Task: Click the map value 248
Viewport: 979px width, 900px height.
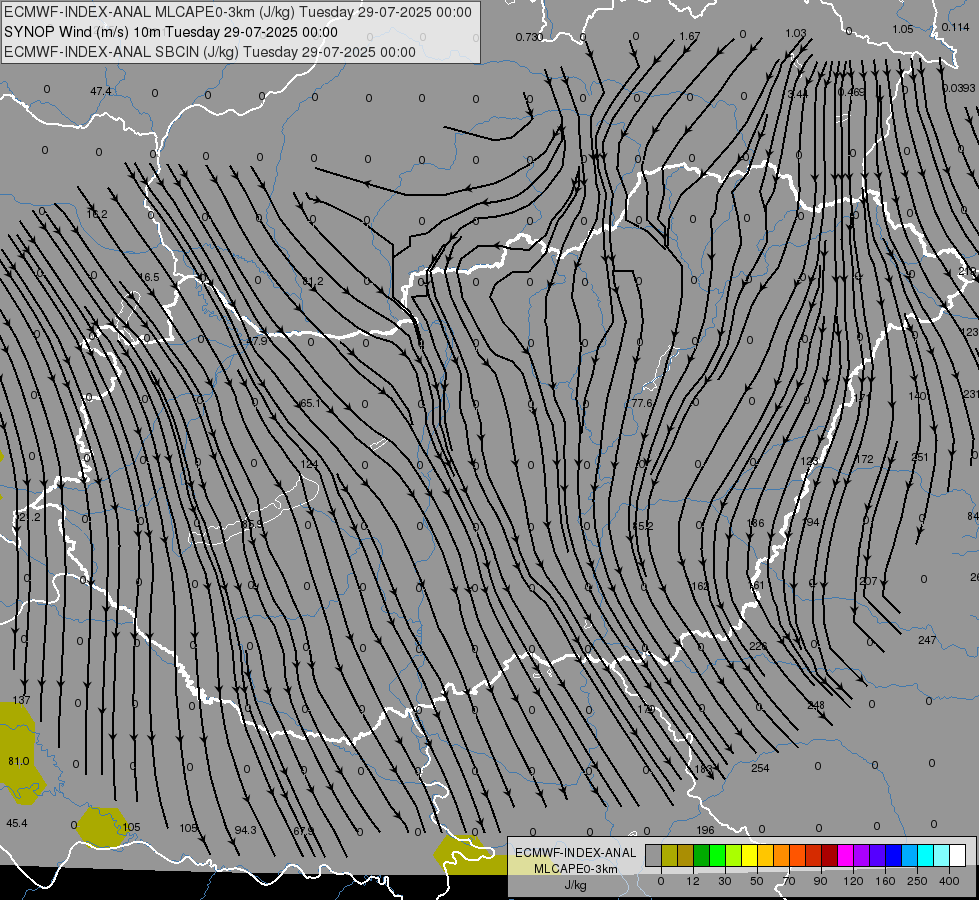Action: coord(815,705)
